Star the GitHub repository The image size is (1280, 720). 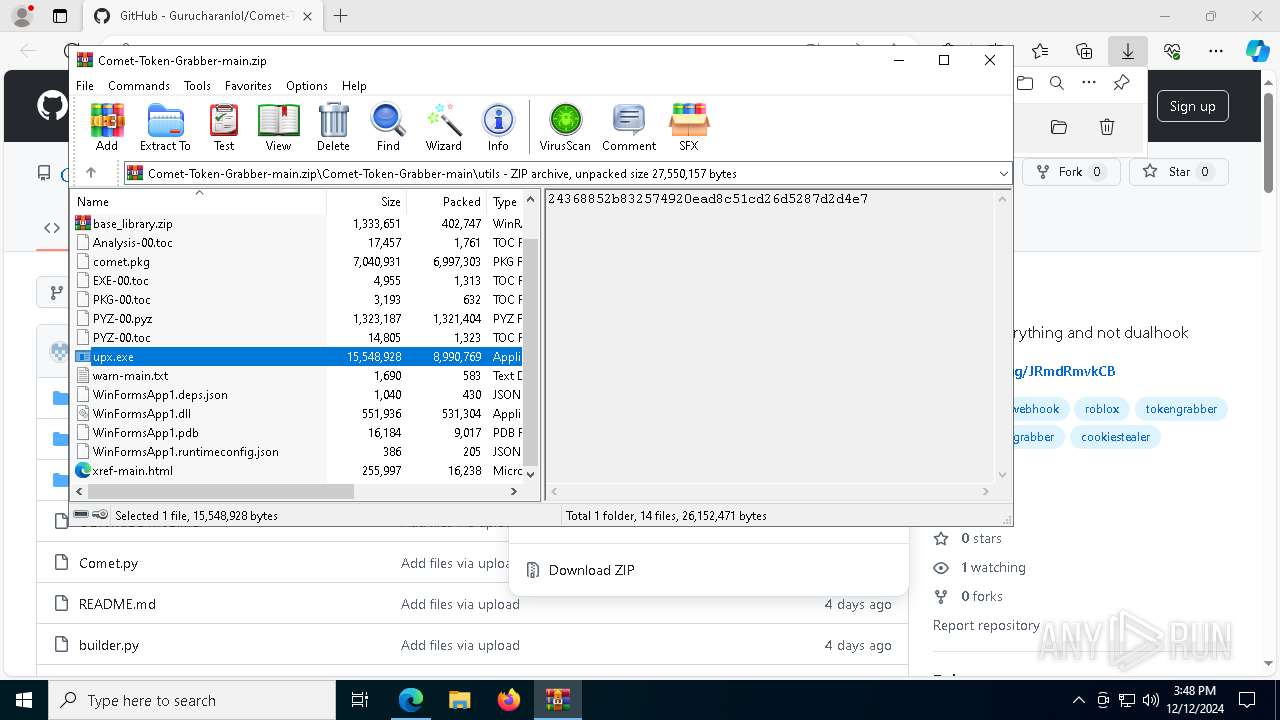click(1178, 172)
